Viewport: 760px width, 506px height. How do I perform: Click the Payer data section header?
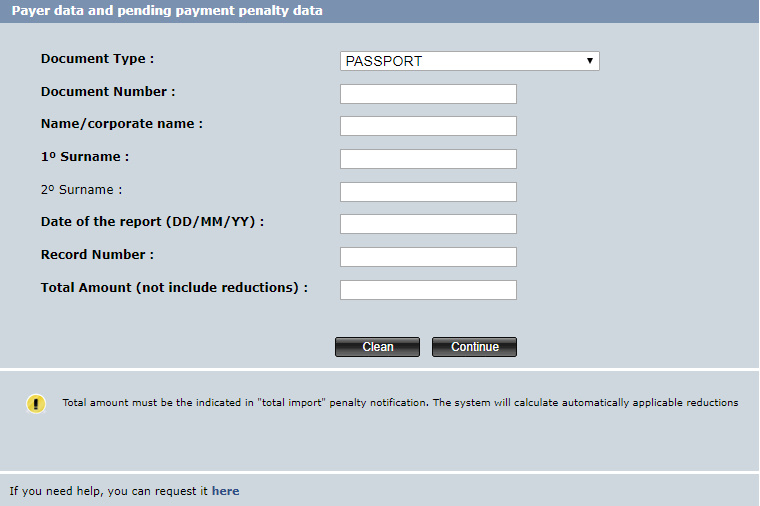167,11
